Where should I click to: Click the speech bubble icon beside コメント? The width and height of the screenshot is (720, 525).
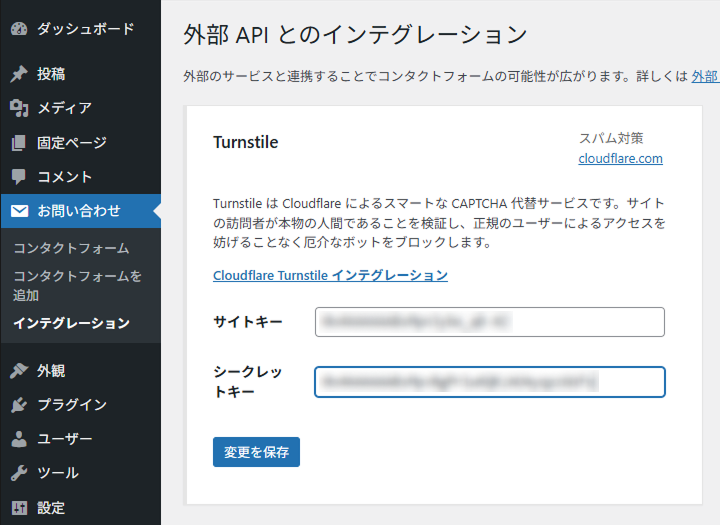click(x=19, y=177)
